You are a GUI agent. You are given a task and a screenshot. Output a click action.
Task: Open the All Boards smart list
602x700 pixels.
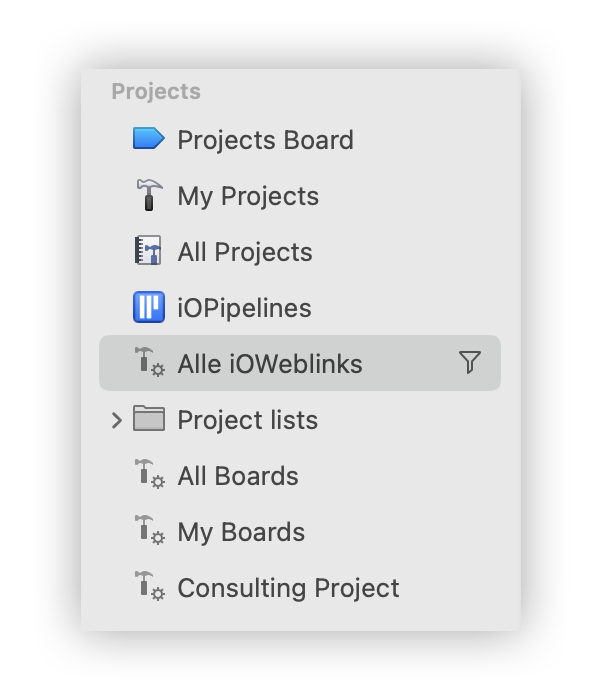pyautogui.click(x=238, y=476)
